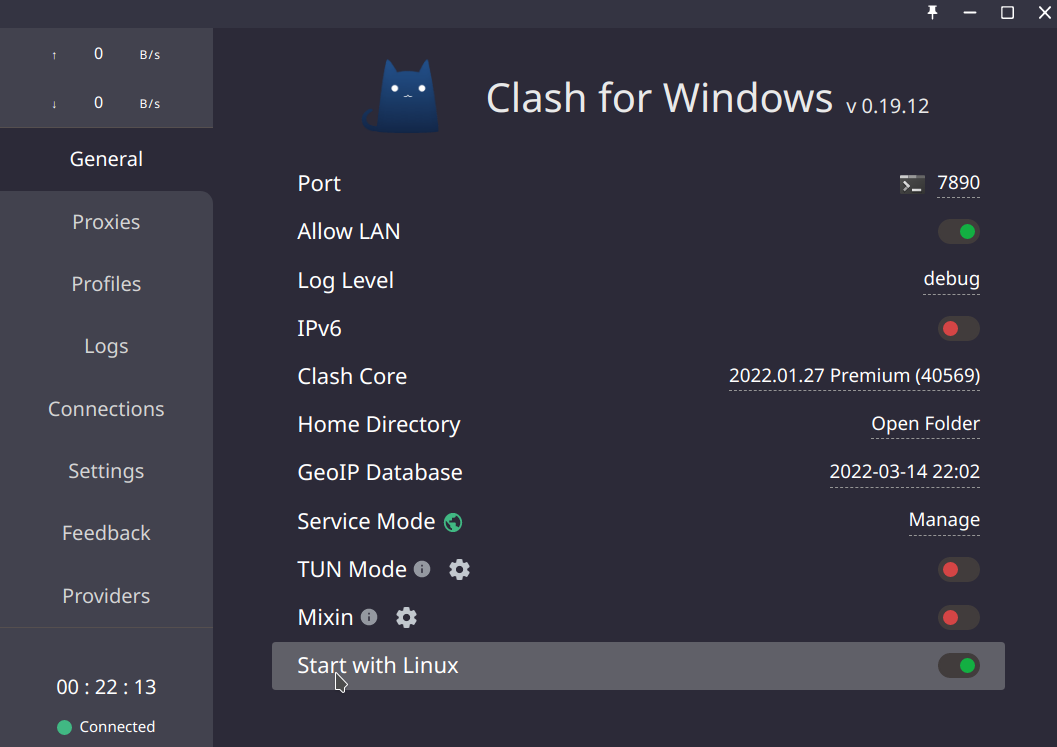Click Clash Core version 2022.01.27 Premium
The width and height of the screenshot is (1057, 747).
(x=854, y=376)
